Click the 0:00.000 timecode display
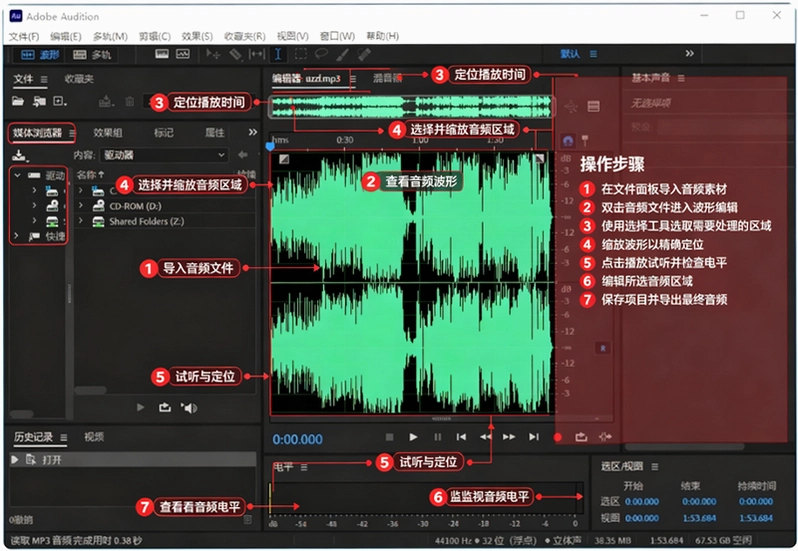This screenshot has height=551, width=798. point(297,439)
